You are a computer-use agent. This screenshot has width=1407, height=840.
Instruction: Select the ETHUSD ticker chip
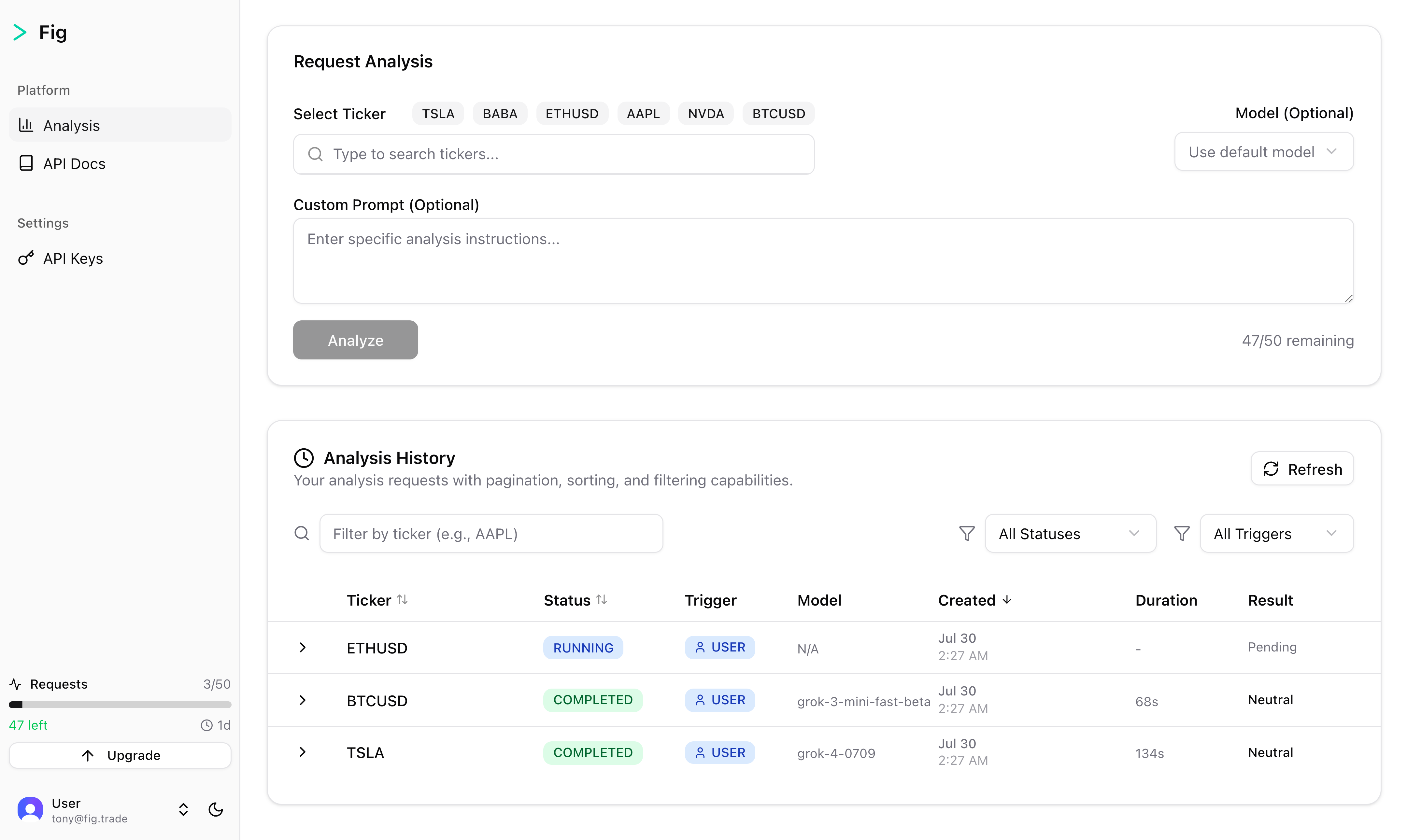click(572, 113)
